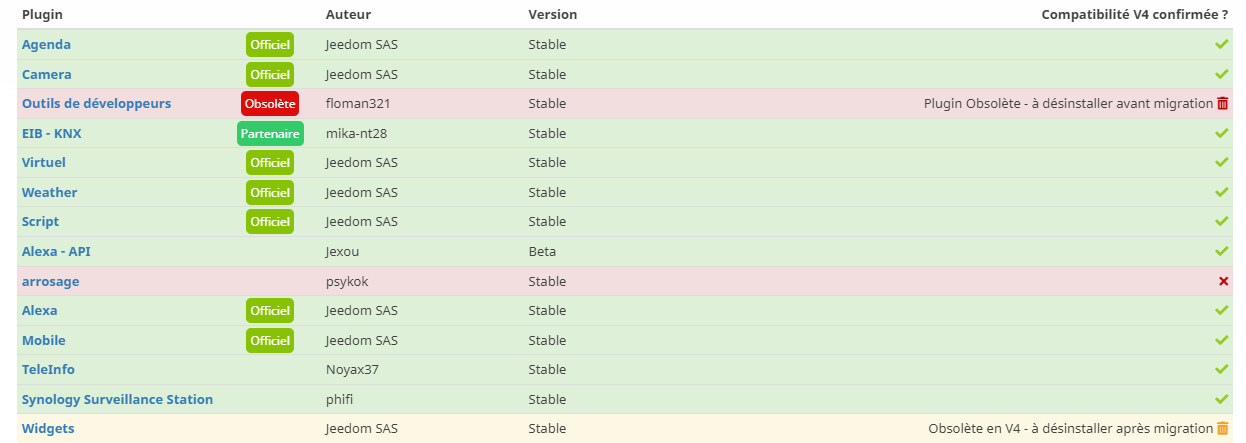Click the Officiel badge next to Camera
Viewport: 1246px width, 443px height.
pos(270,74)
